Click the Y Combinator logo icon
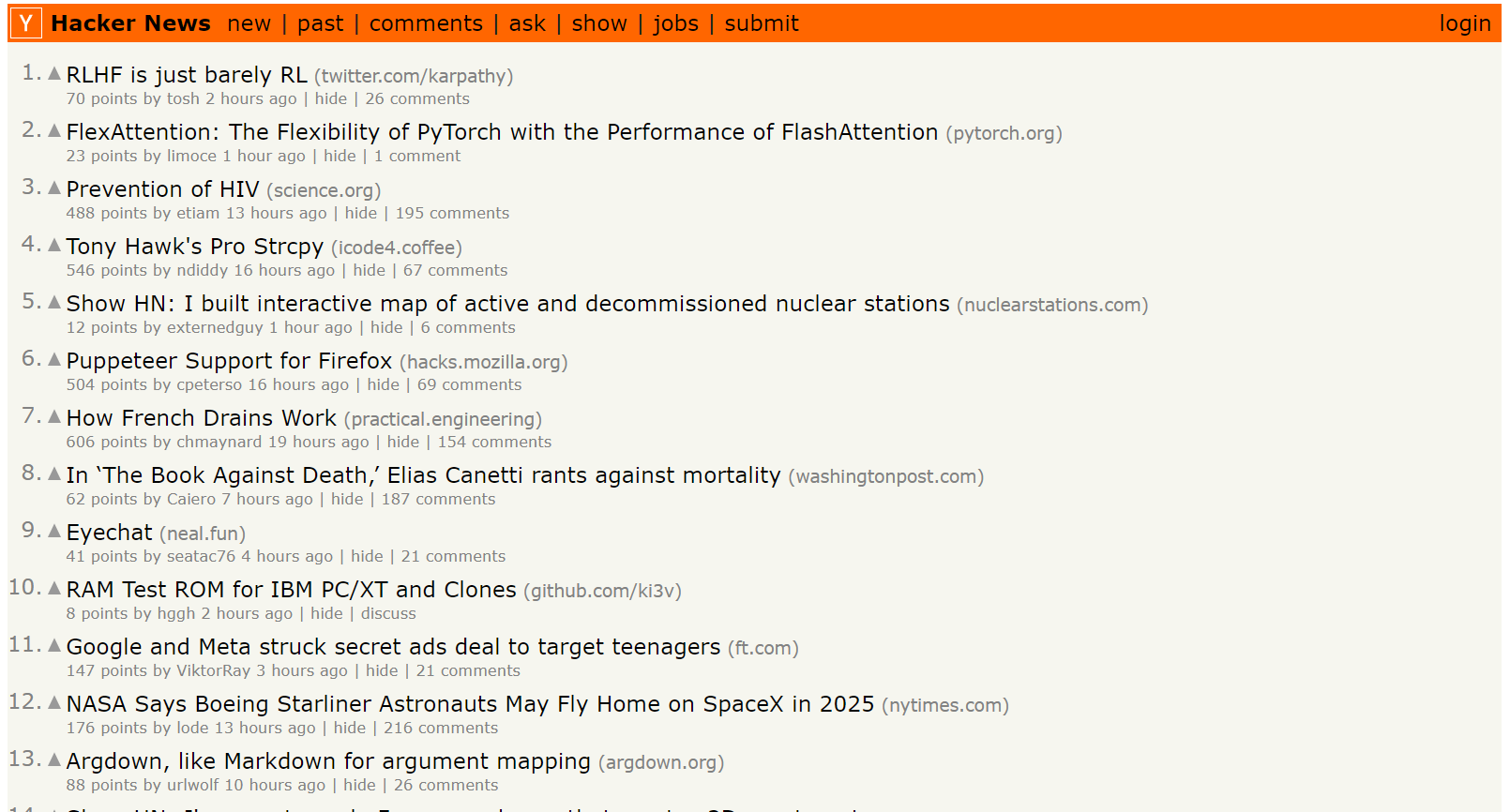 tap(26, 23)
